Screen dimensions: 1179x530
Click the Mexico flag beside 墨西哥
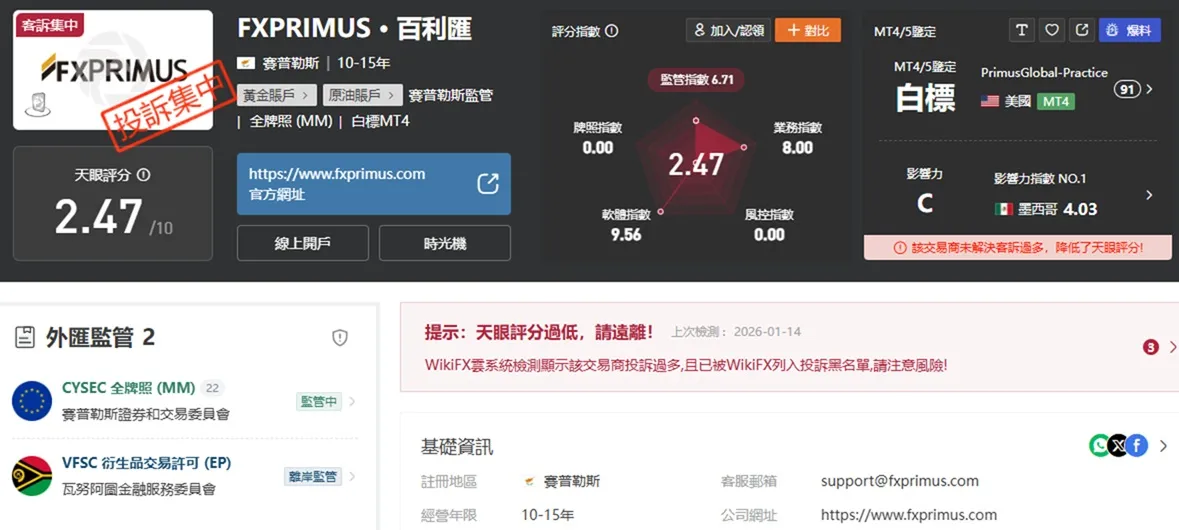point(1004,210)
